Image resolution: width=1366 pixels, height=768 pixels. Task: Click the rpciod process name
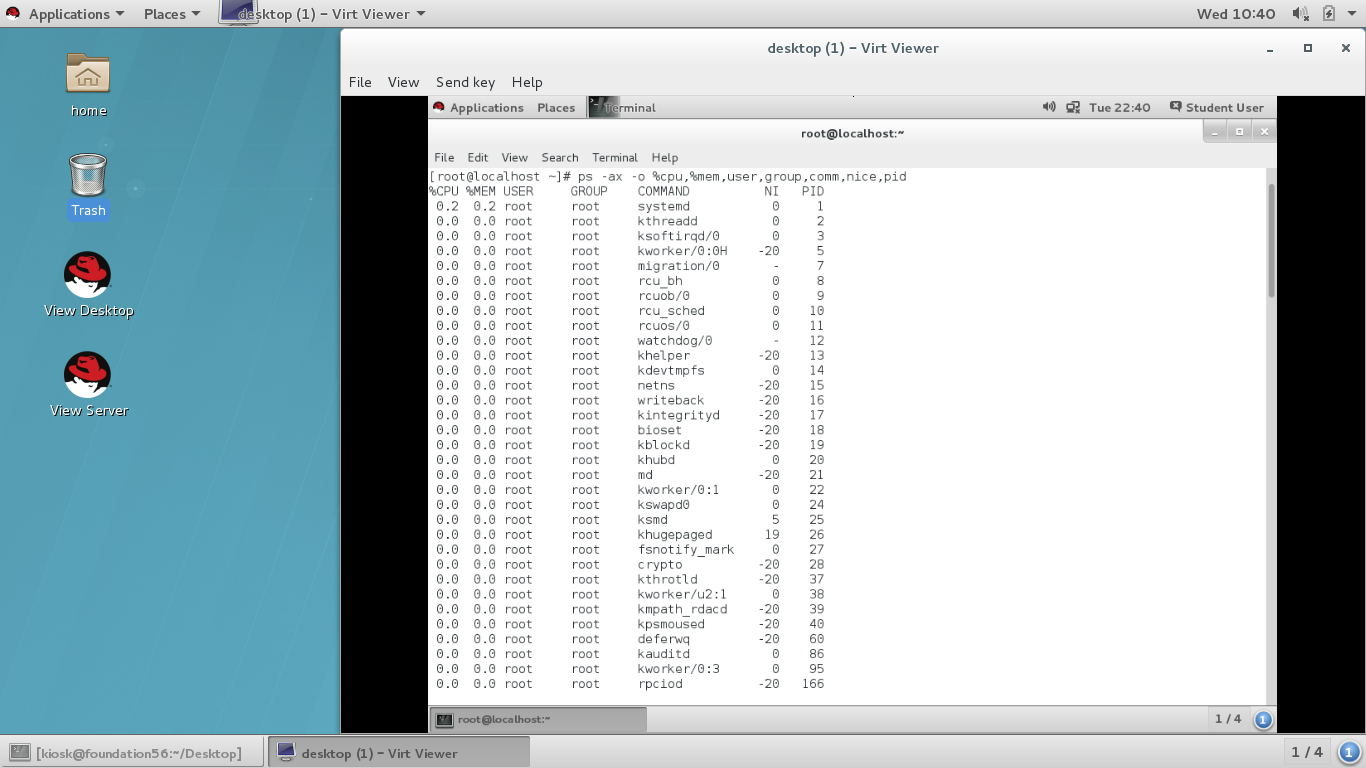660,684
